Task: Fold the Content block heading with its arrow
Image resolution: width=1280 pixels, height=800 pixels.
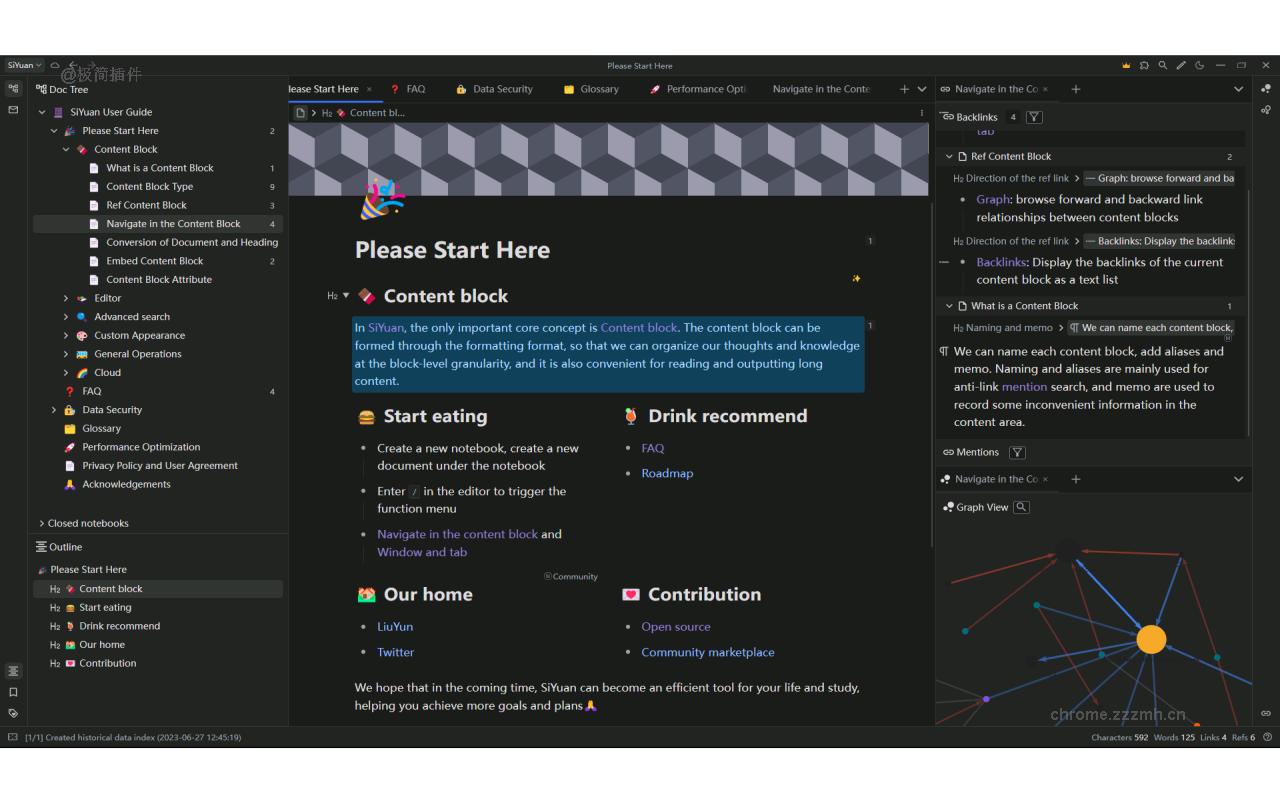Action: [346, 295]
